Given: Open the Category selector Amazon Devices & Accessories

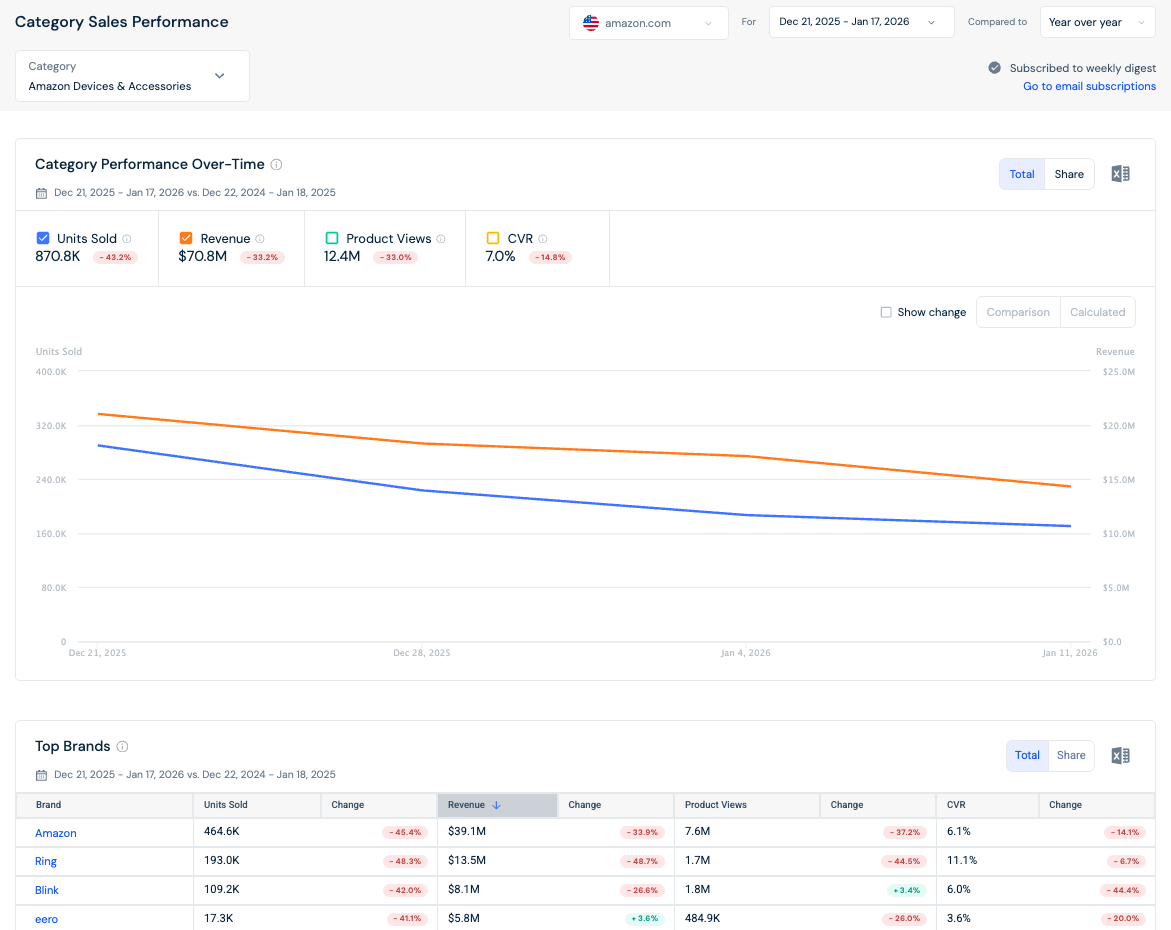Looking at the screenshot, I should [x=132, y=76].
